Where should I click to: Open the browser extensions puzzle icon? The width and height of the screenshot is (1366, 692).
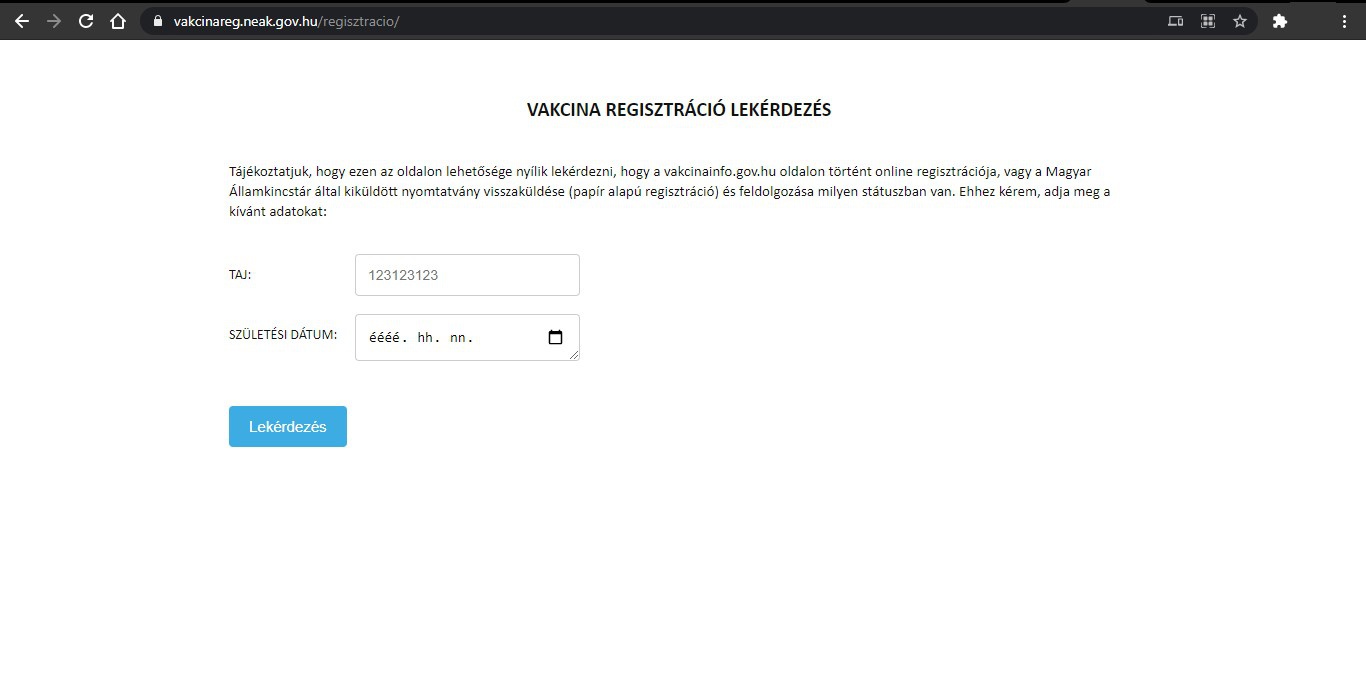point(1279,21)
